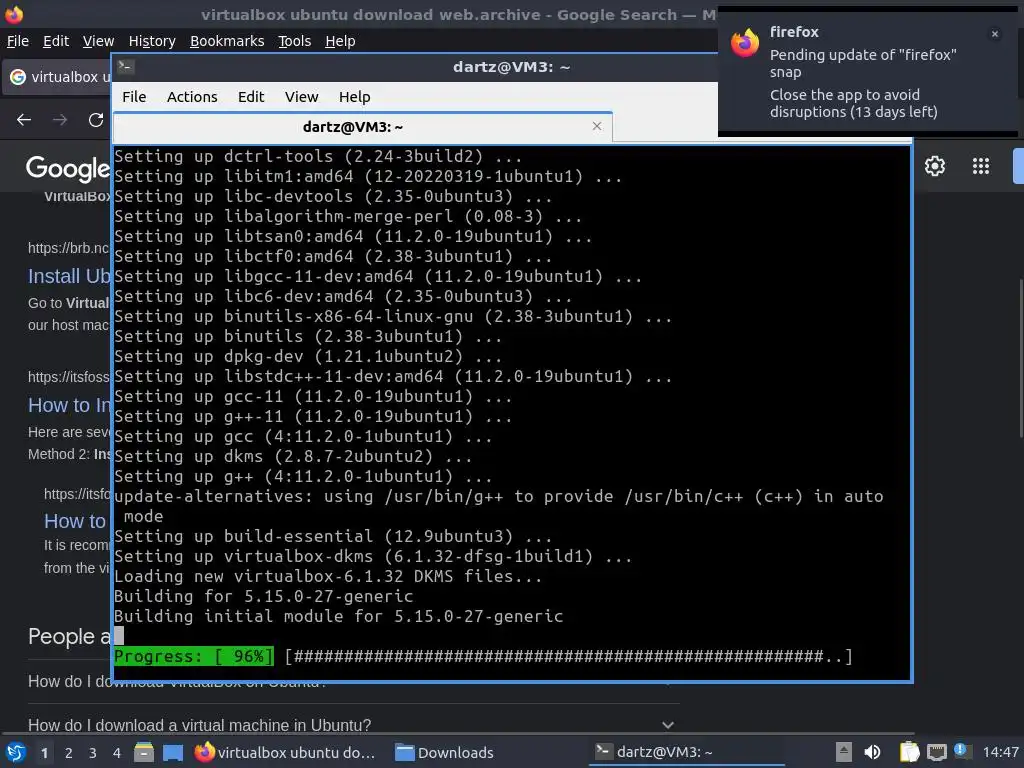This screenshot has width=1024, height=768.
Task: Click the Firefox forward arrow button
Action: (60, 120)
